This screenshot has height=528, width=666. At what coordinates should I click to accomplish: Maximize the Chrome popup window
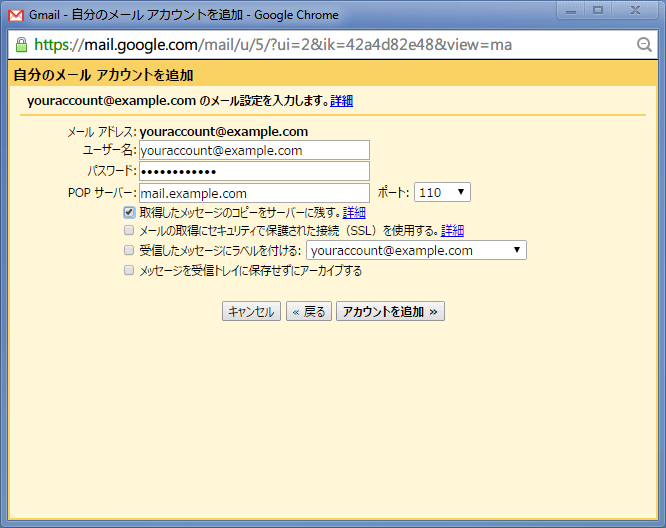pos(599,10)
